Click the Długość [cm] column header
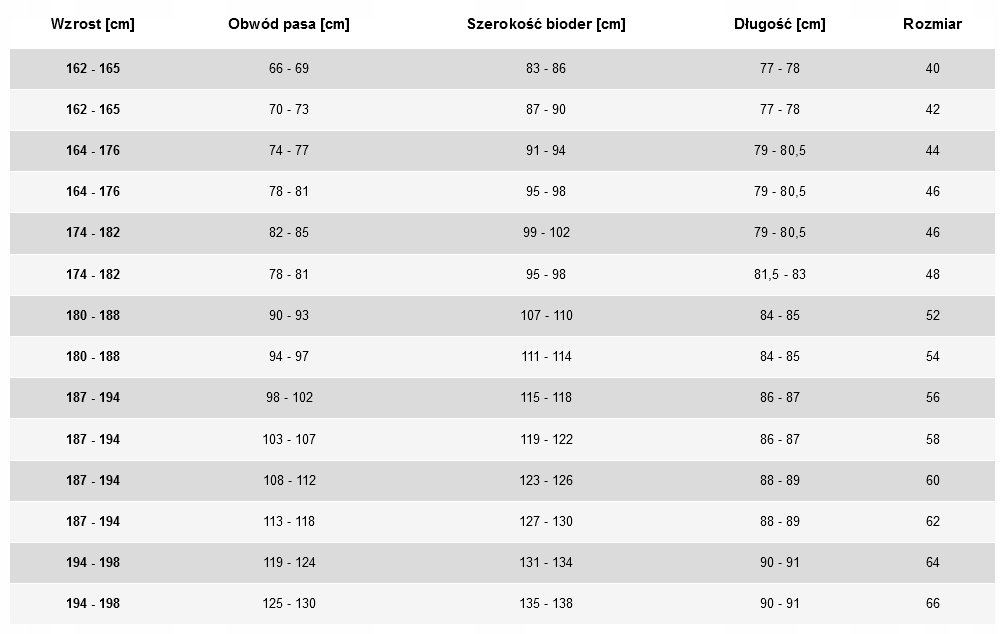1000x634 pixels. [779, 24]
